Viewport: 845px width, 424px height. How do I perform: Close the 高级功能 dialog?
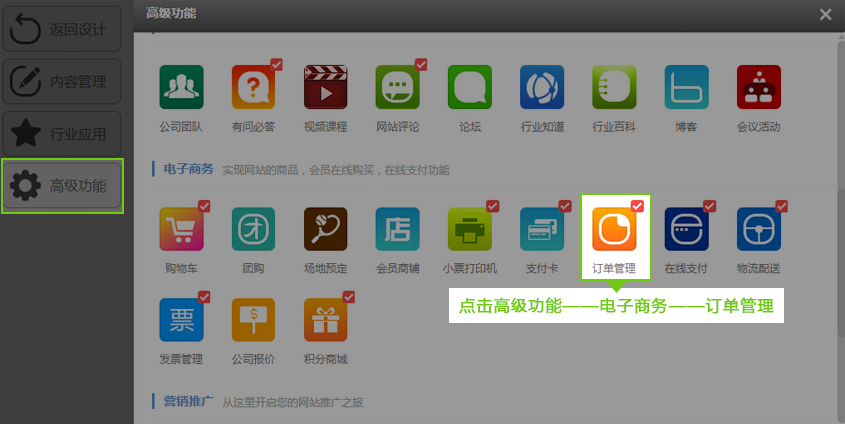click(x=825, y=15)
